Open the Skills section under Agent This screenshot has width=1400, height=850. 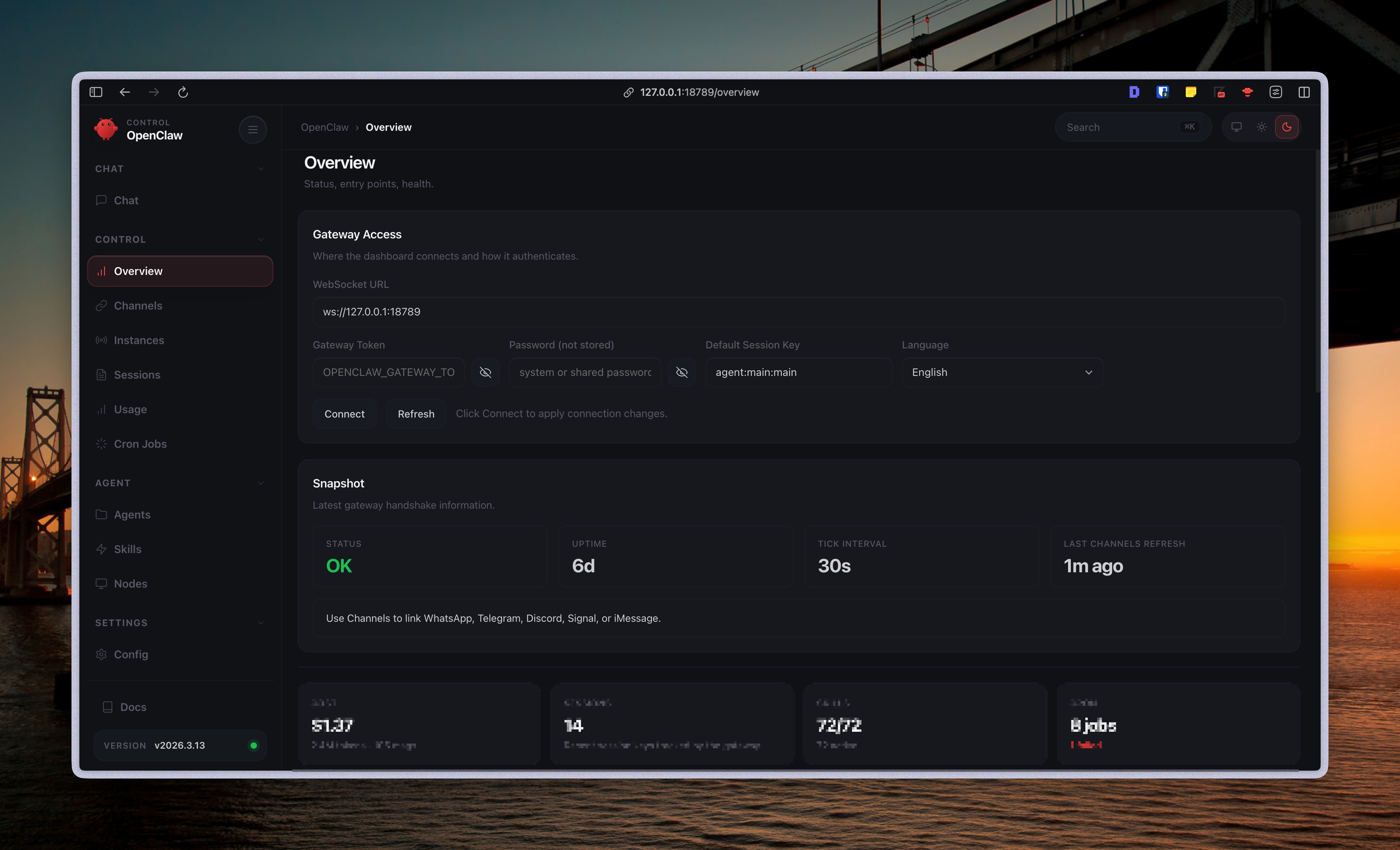pos(127,549)
